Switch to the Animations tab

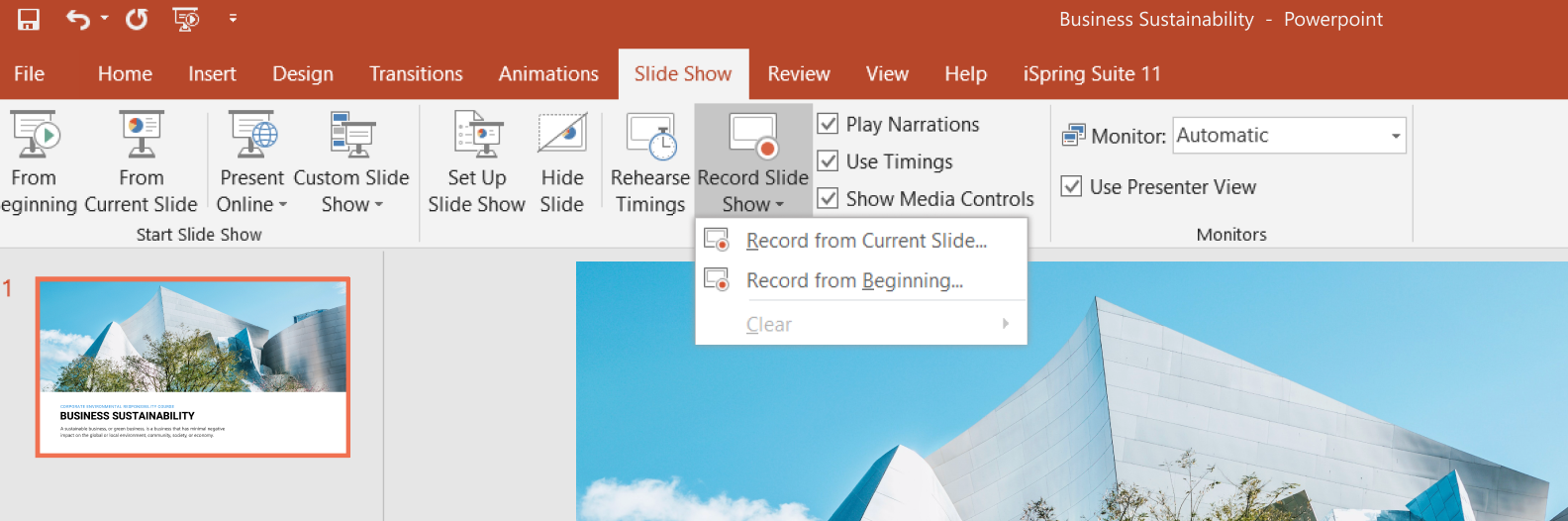tap(548, 74)
